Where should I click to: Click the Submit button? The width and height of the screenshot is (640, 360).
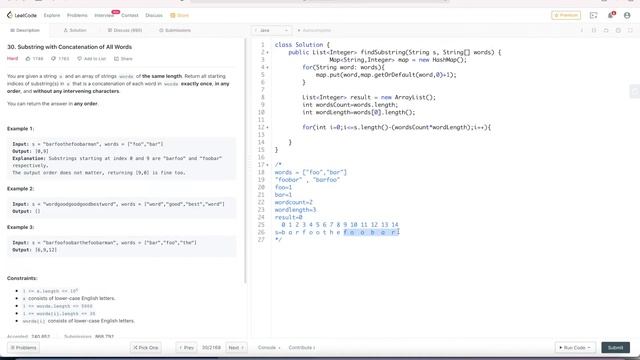(616, 348)
